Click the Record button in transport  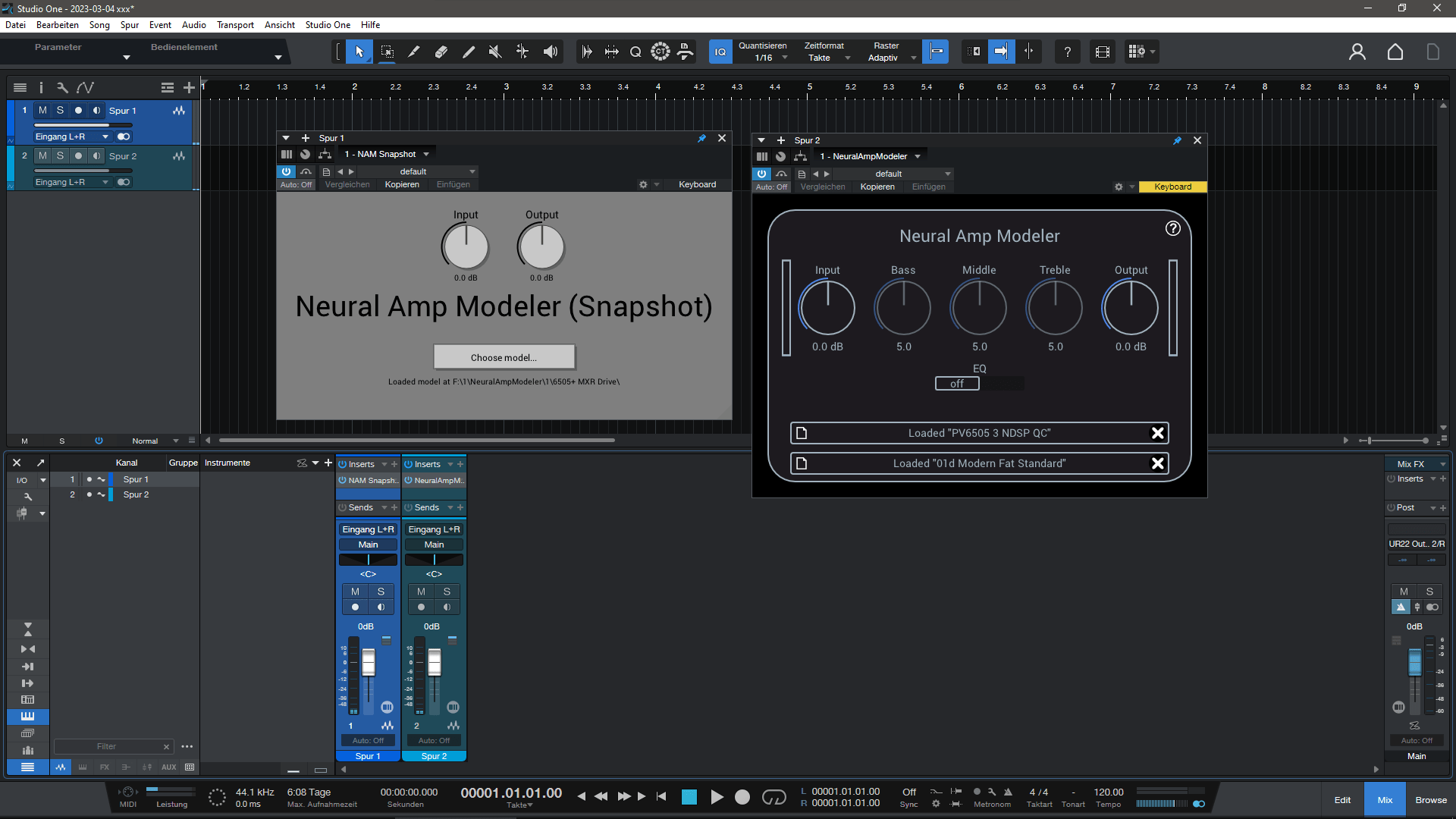click(742, 797)
